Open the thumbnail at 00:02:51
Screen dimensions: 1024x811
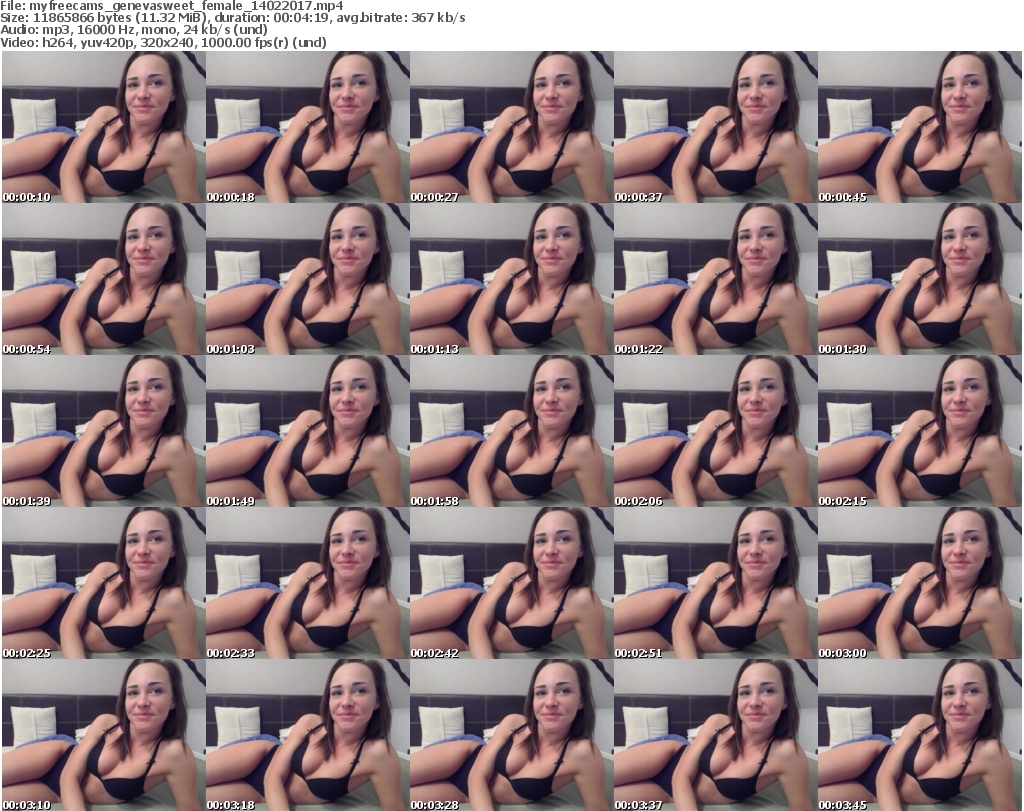click(715, 584)
